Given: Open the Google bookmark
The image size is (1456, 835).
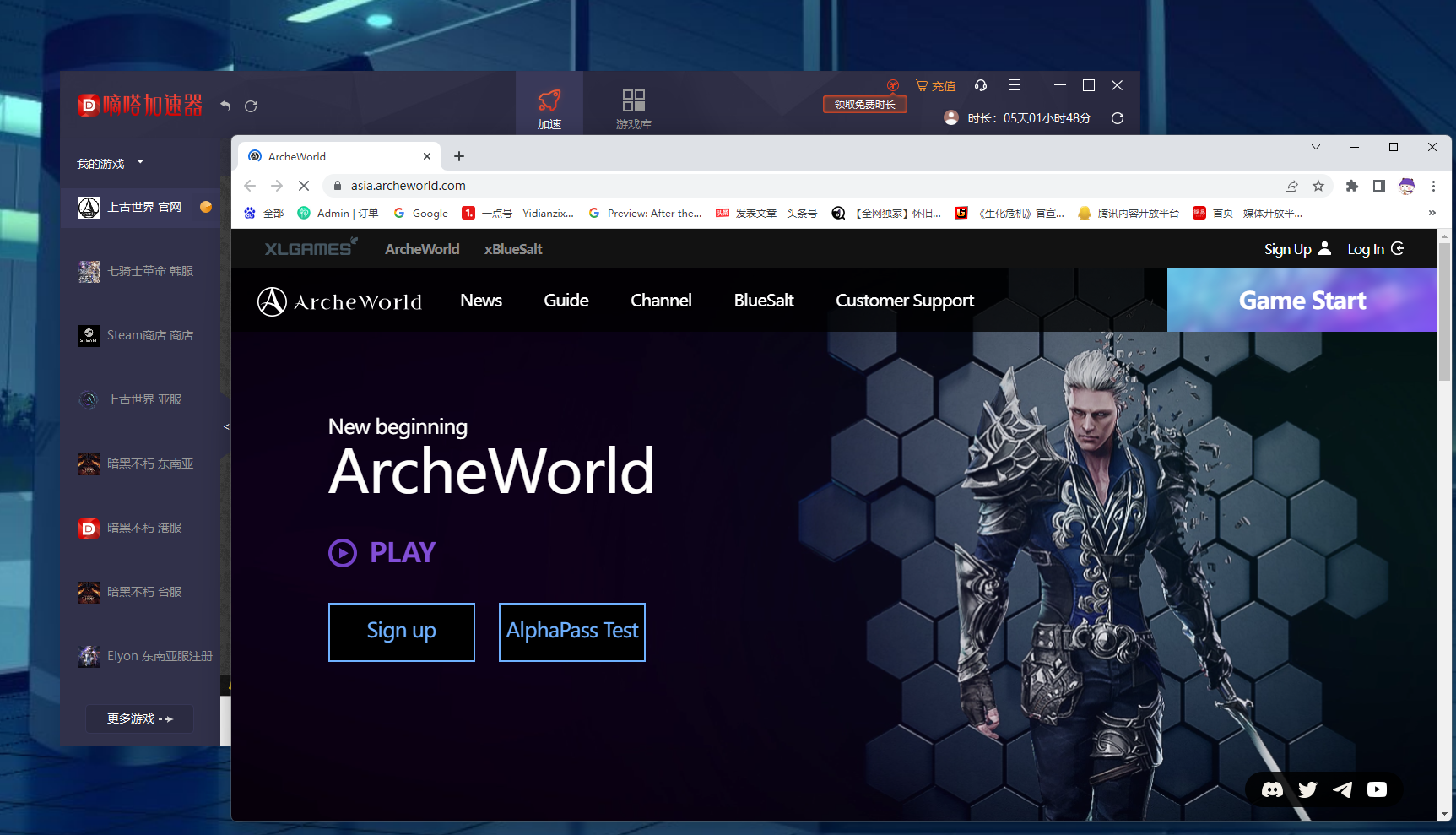Looking at the screenshot, I should (420, 213).
